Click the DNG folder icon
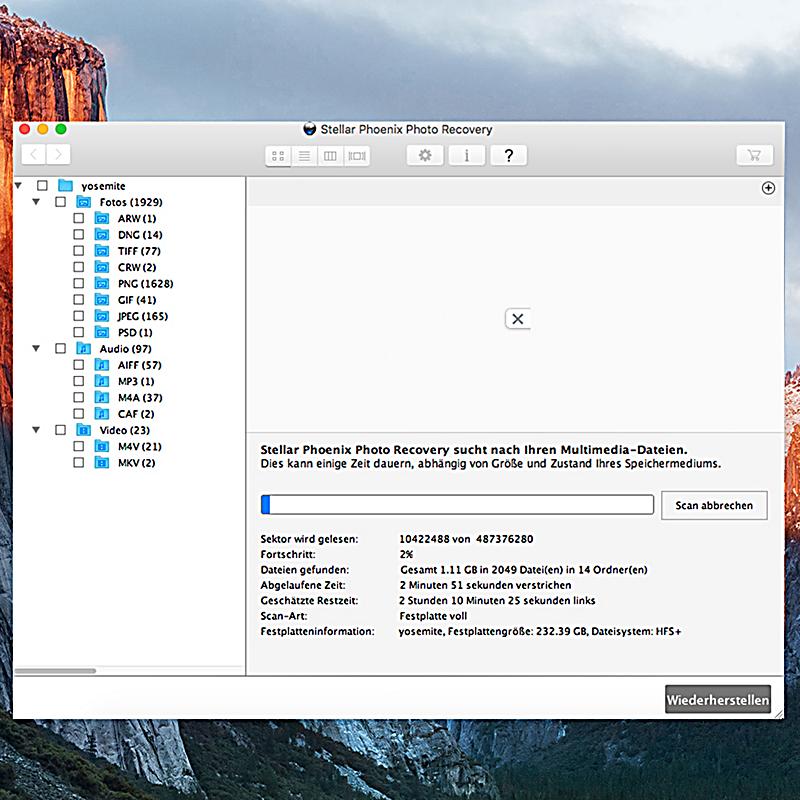The height and width of the screenshot is (800, 800). click(102, 234)
